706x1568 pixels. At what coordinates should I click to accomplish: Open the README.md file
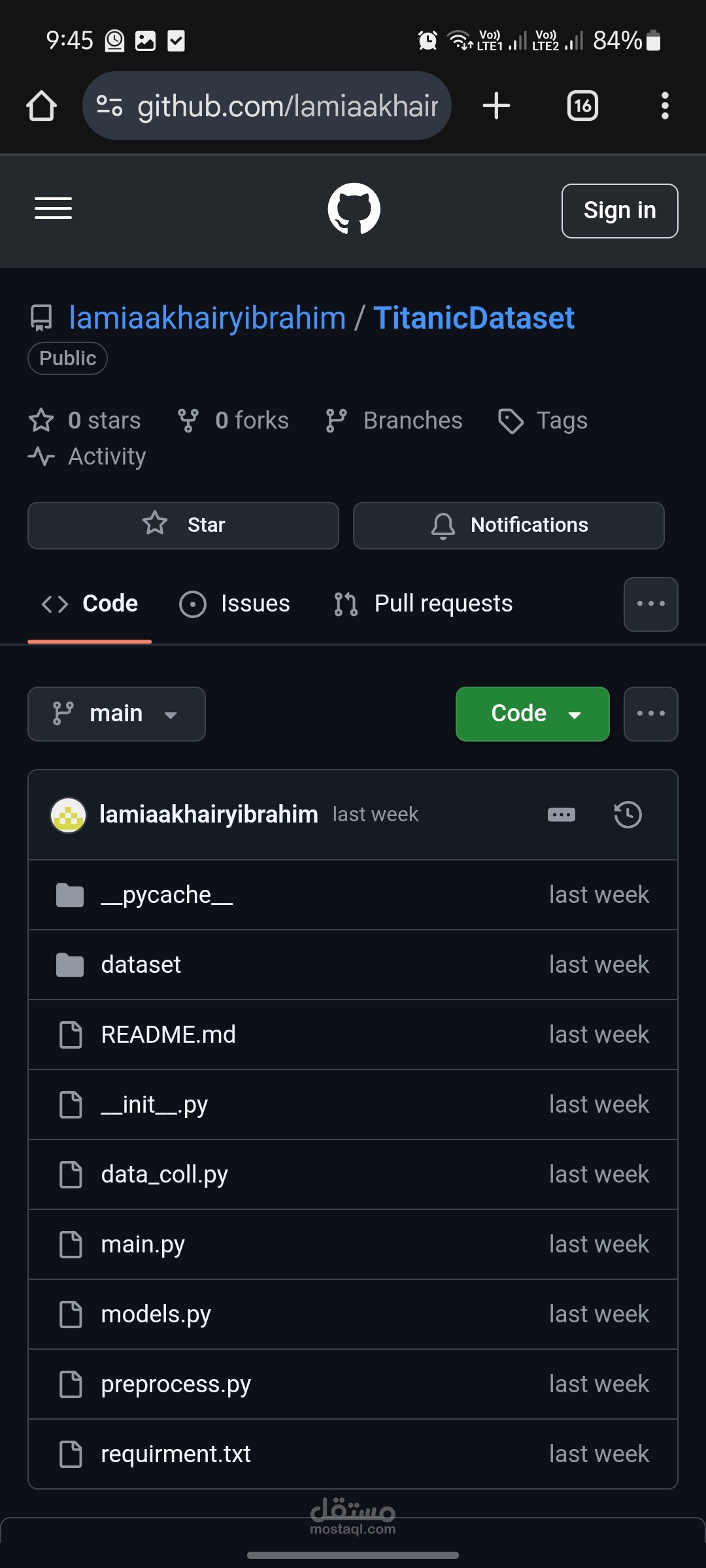[x=169, y=1035]
